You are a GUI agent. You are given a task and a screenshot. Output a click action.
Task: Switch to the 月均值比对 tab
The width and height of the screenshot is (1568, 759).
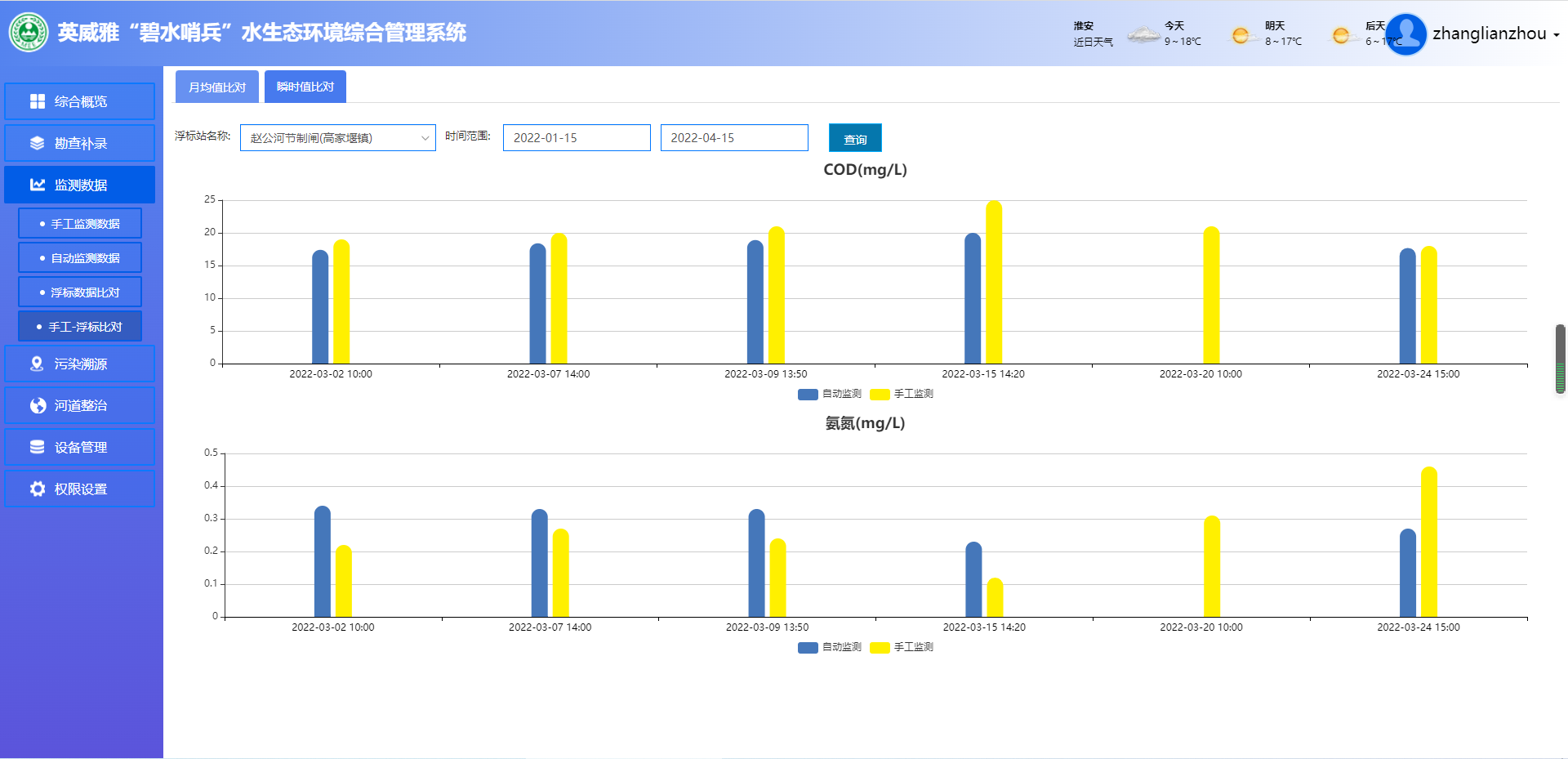point(217,87)
